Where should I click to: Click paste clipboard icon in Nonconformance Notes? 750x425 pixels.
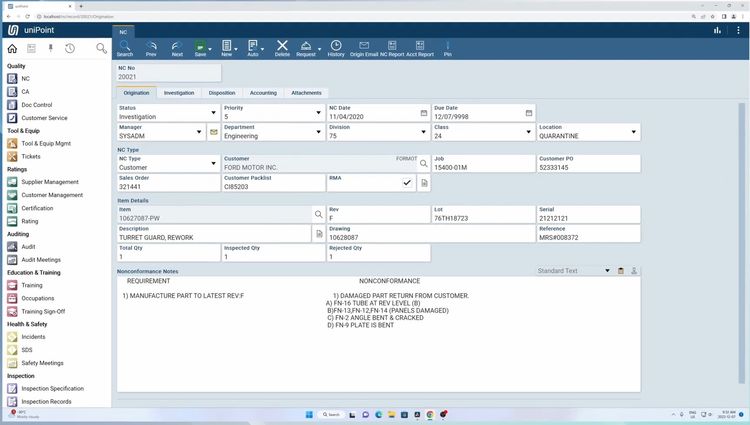point(620,271)
